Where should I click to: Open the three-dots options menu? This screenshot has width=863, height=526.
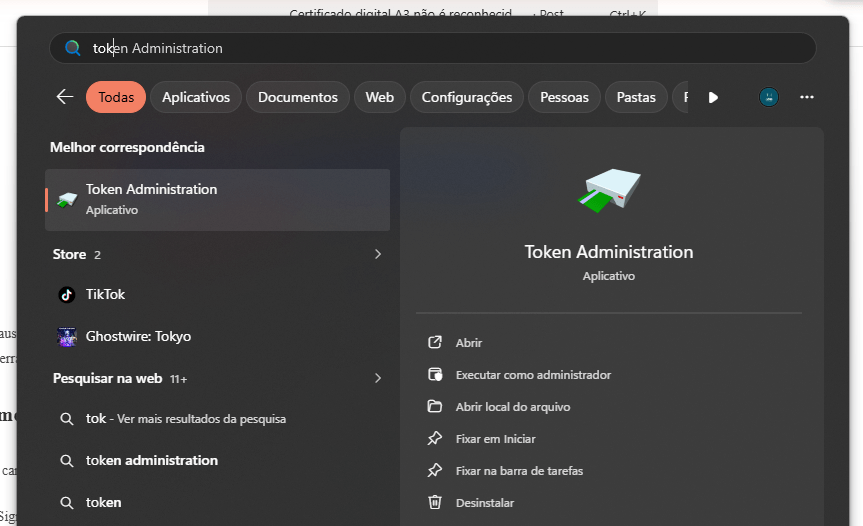(807, 97)
